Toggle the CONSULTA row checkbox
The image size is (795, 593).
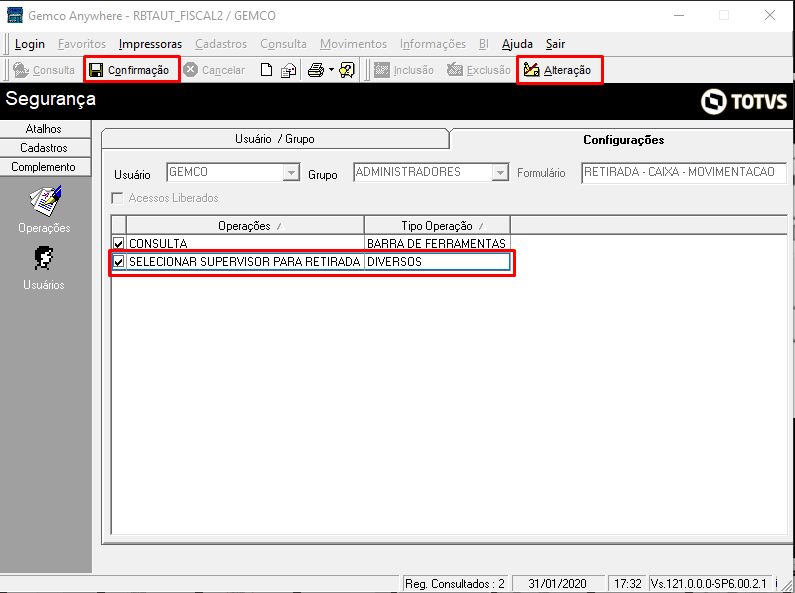(x=119, y=243)
